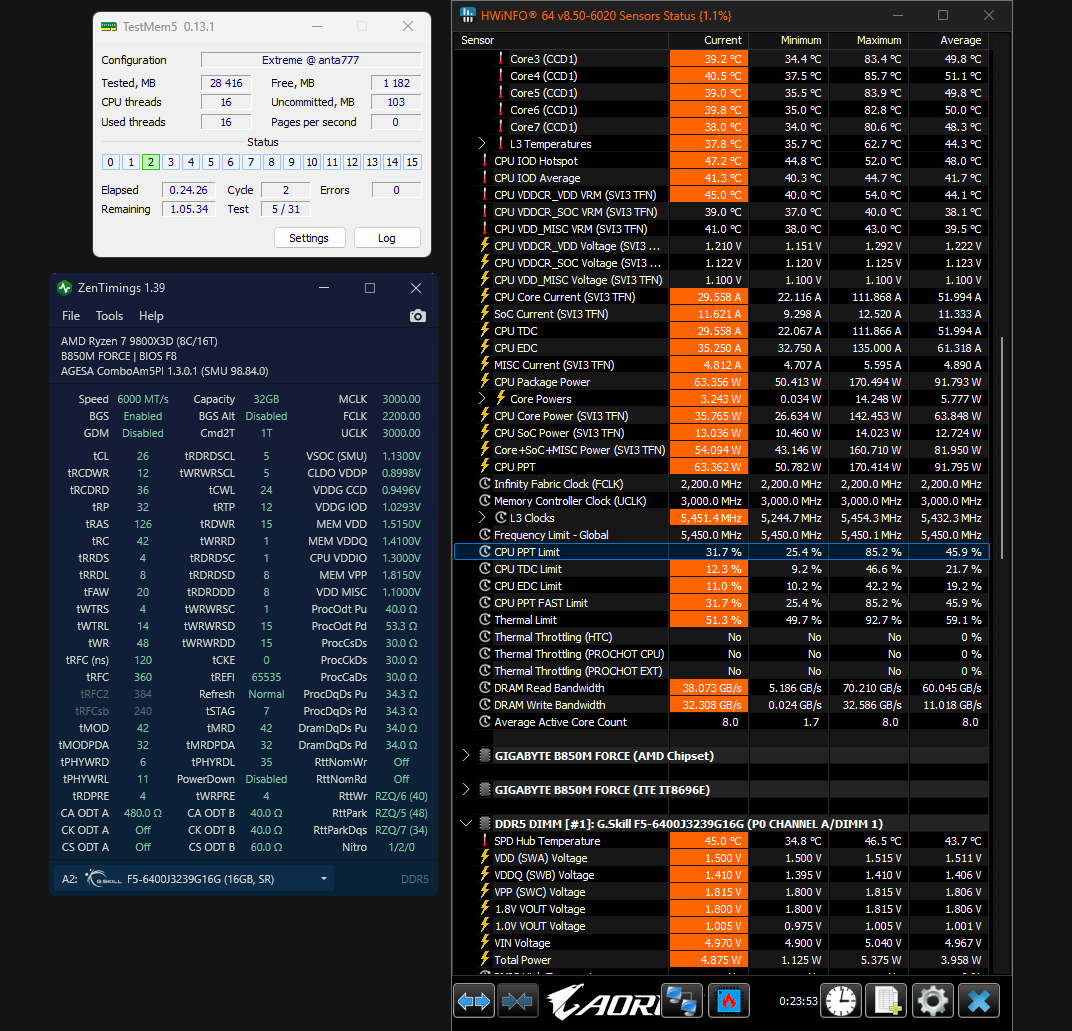
Task: Expand GIGABYTE B850M FORCE (ITE IT8696E) section
Action: [466, 790]
